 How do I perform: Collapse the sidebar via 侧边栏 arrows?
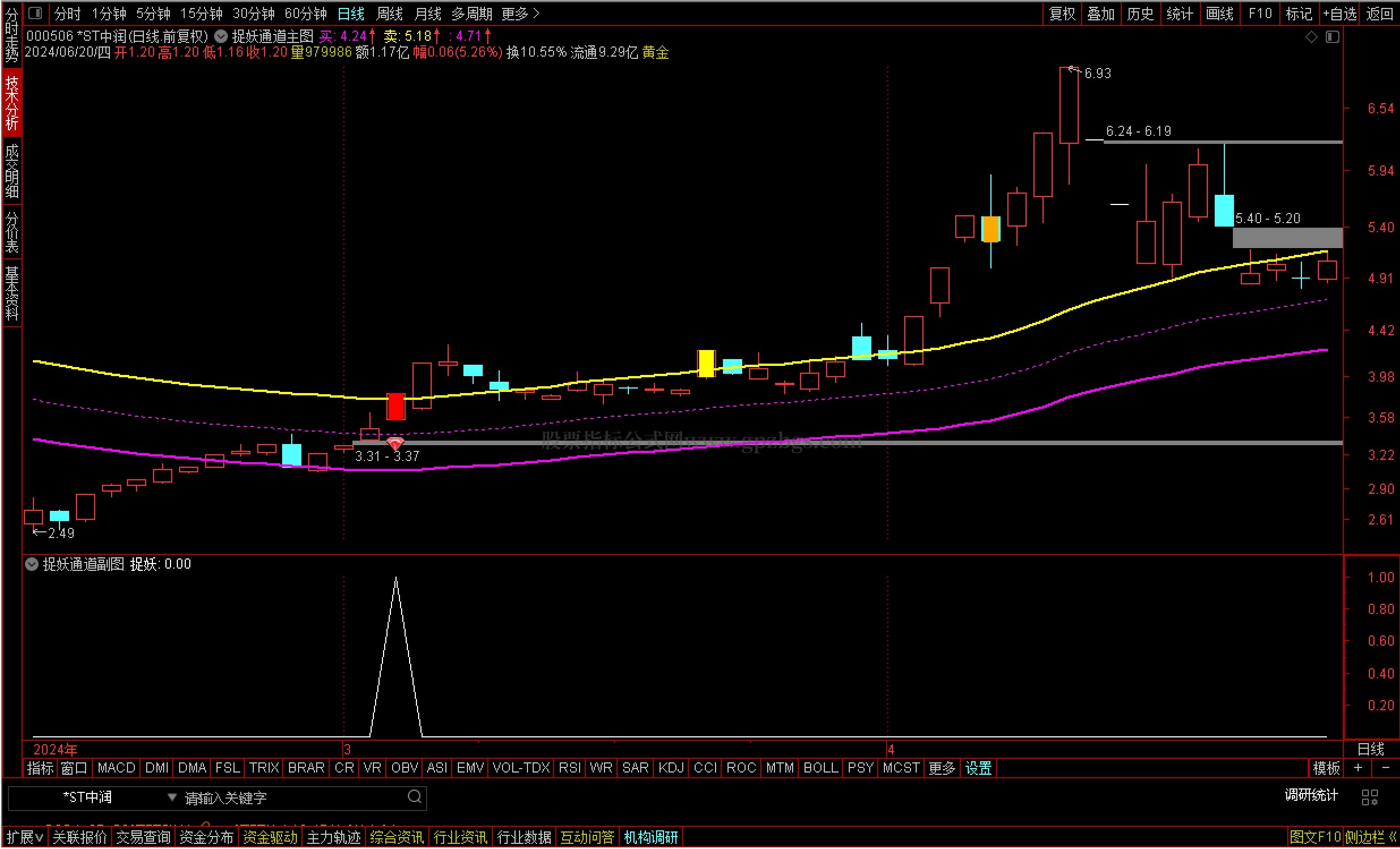point(1392,837)
